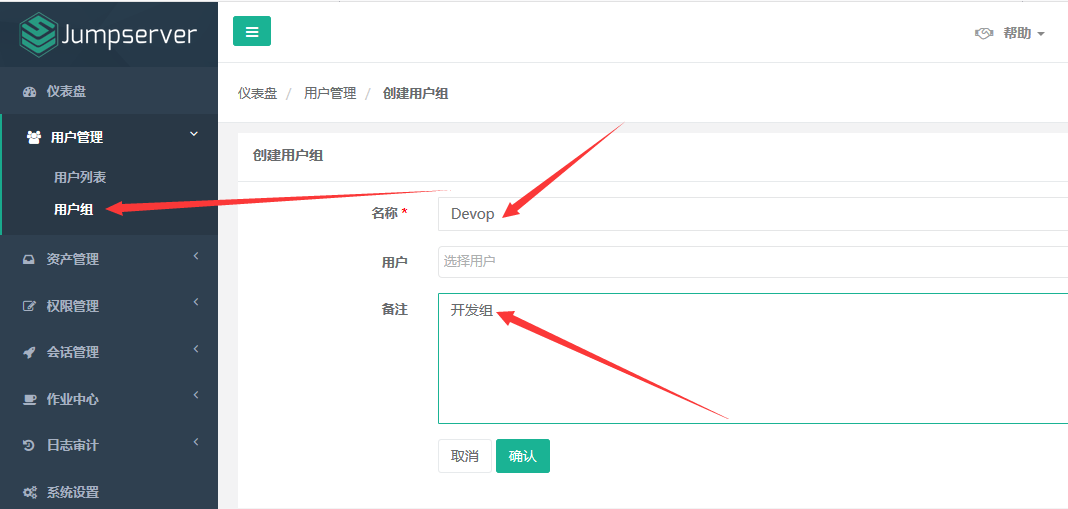This screenshot has width=1068, height=509.
Task: Click the system settings gears icon
Action: click(x=29, y=492)
